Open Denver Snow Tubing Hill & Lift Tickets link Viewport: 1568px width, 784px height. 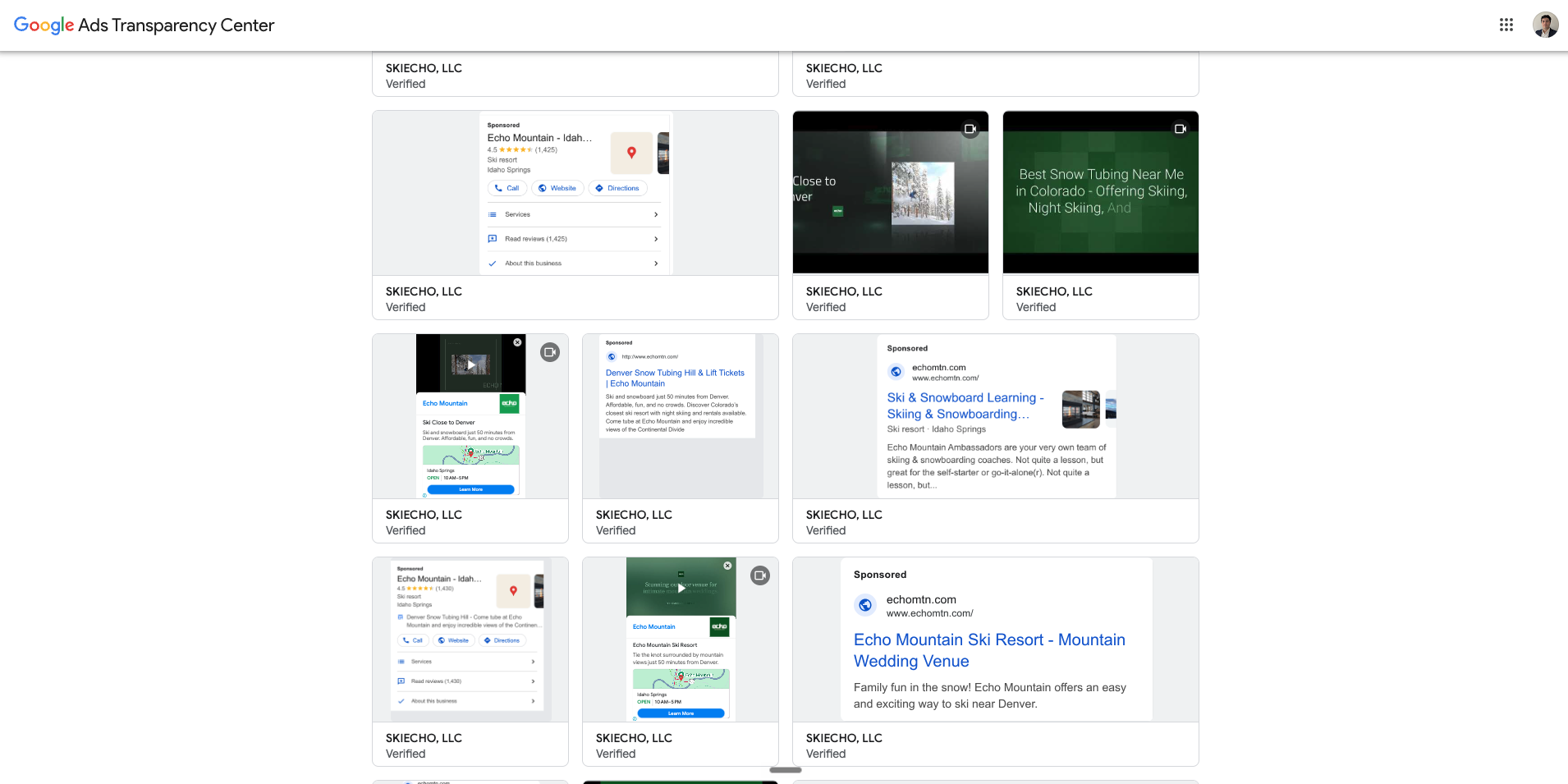[675, 378]
